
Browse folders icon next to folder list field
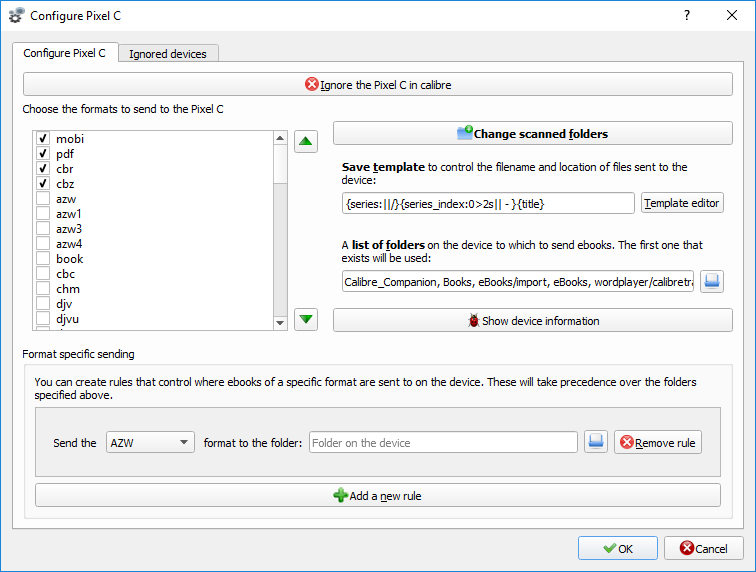(x=712, y=281)
